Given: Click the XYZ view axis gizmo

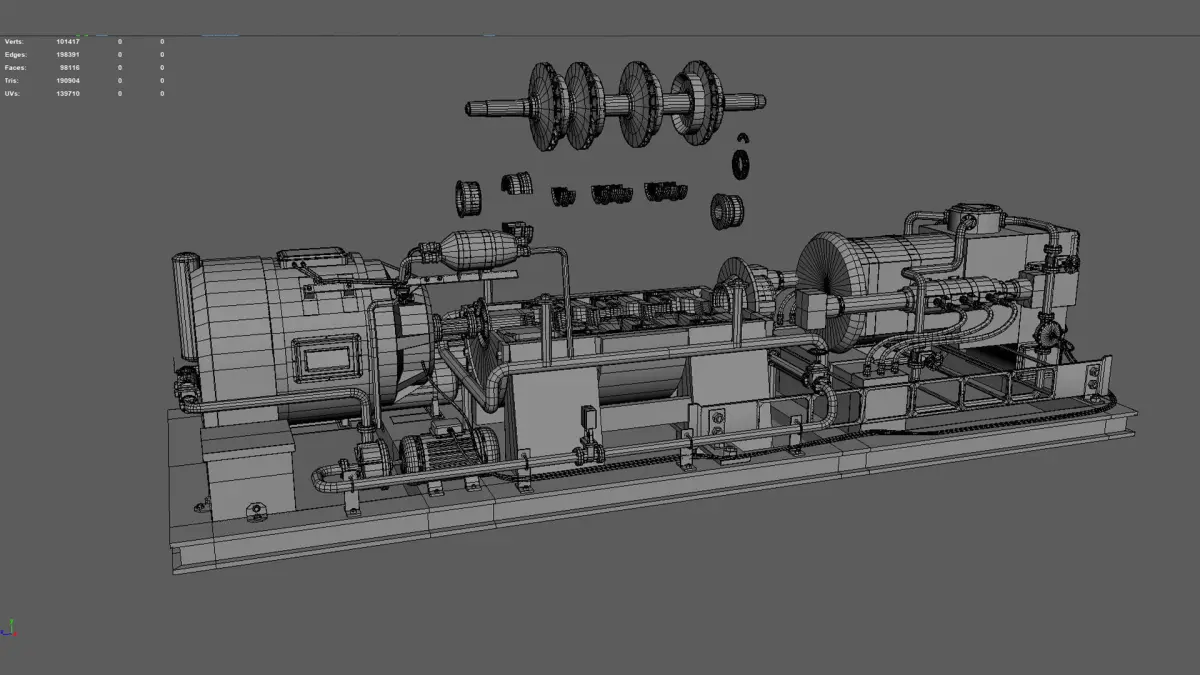Looking at the screenshot, I should pyautogui.click(x=10, y=628).
